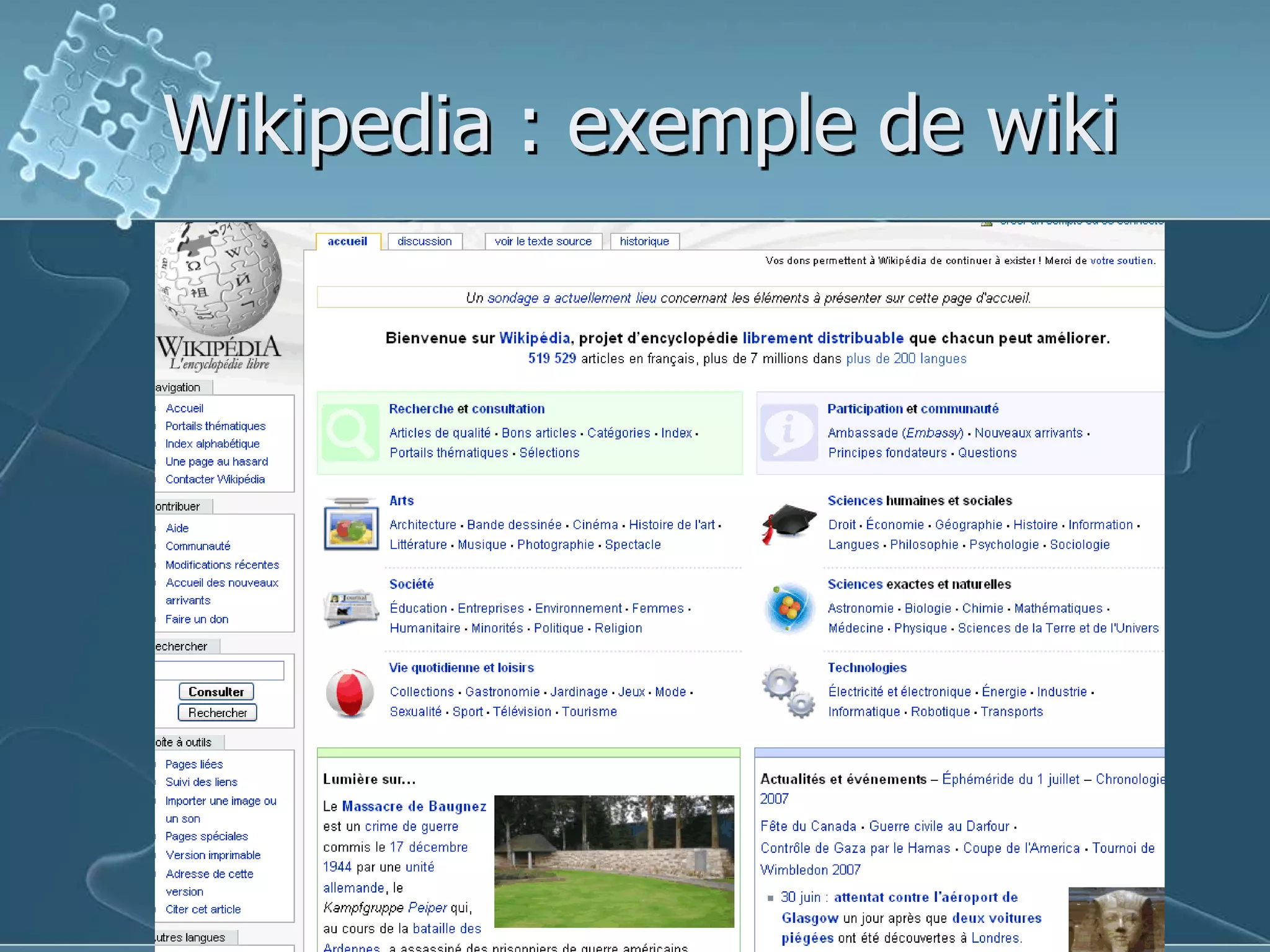Open Pages liées in toolbox
Screen dimensions: 1270x952
pyautogui.click(x=194, y=764)
